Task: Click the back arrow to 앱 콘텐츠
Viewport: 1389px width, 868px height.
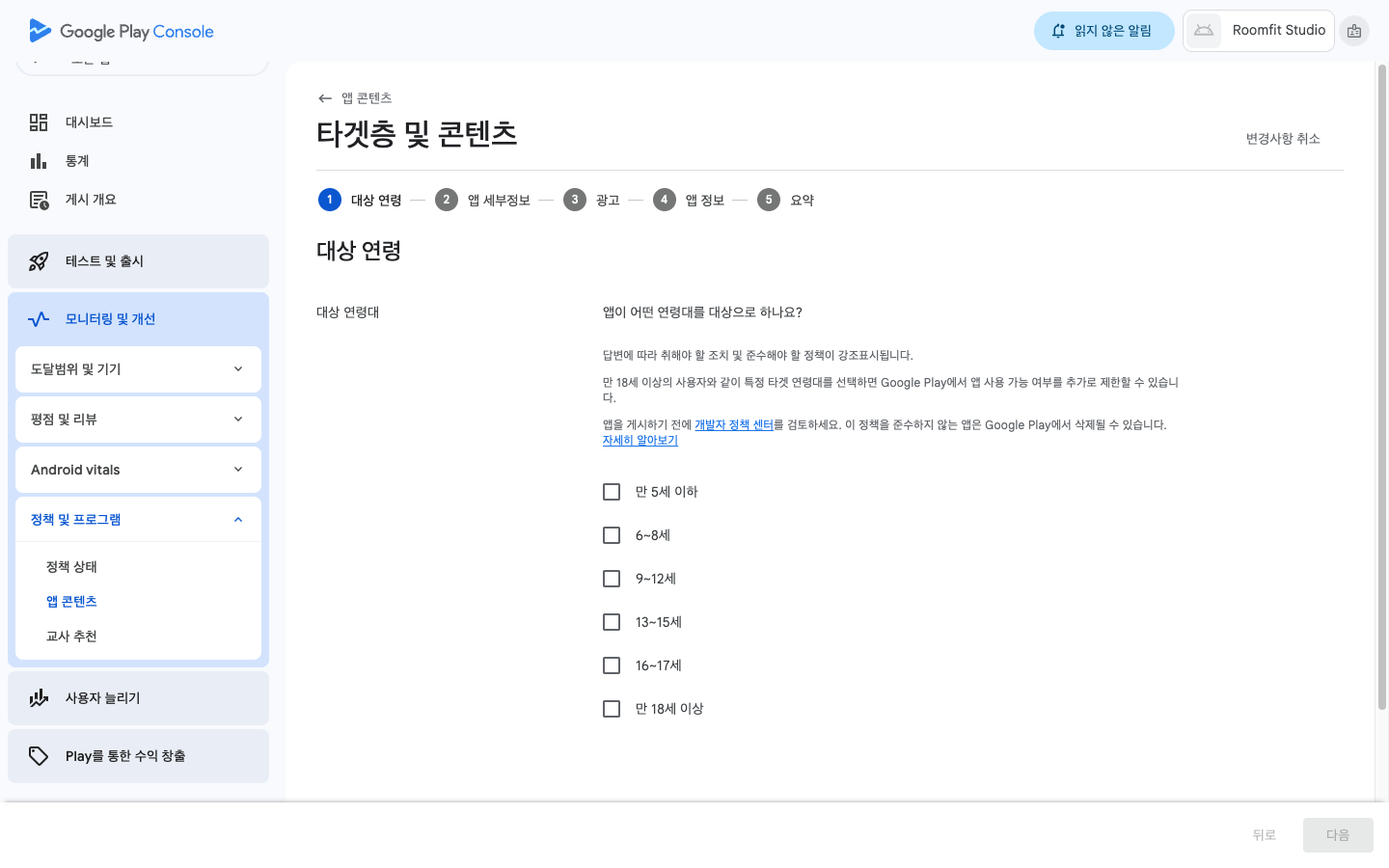Action: point(325,98)
